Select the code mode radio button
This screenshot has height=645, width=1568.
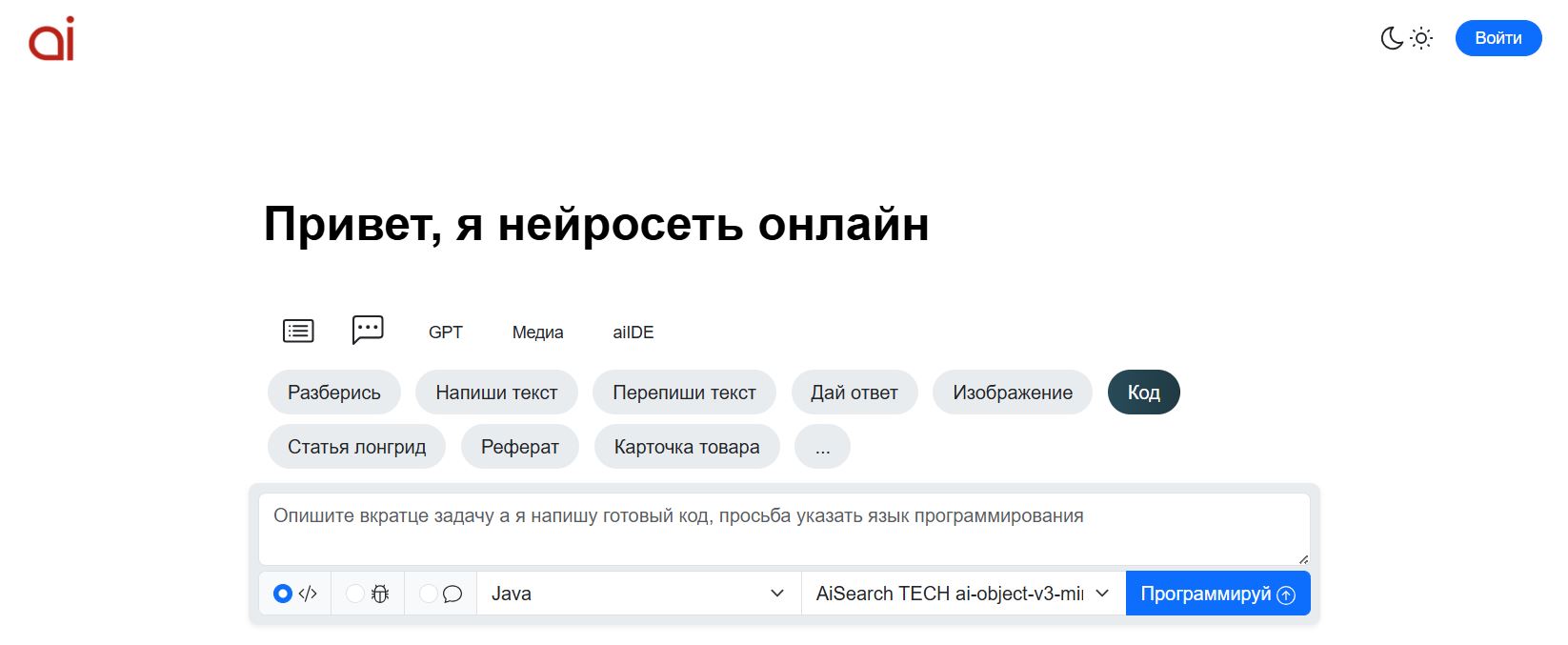pos(282,594)
